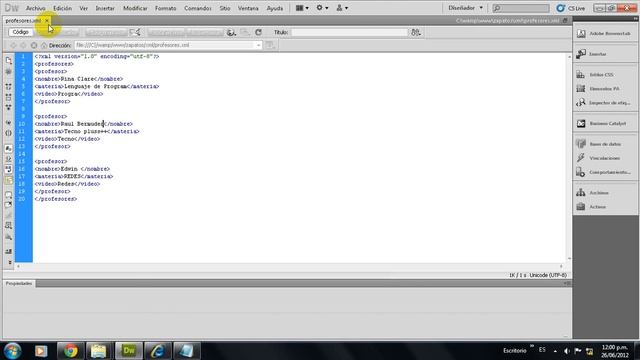The height and width of the screenshot is (360, 640).
Task: Select the Propiedades panel tab
Action: point(19,283)
